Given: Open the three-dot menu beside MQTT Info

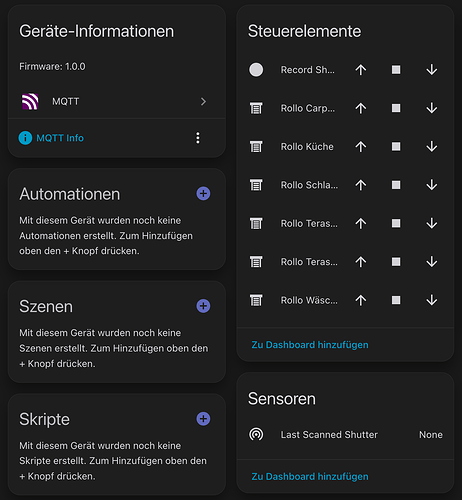Looking at the screenshot, I should (198, 138).
